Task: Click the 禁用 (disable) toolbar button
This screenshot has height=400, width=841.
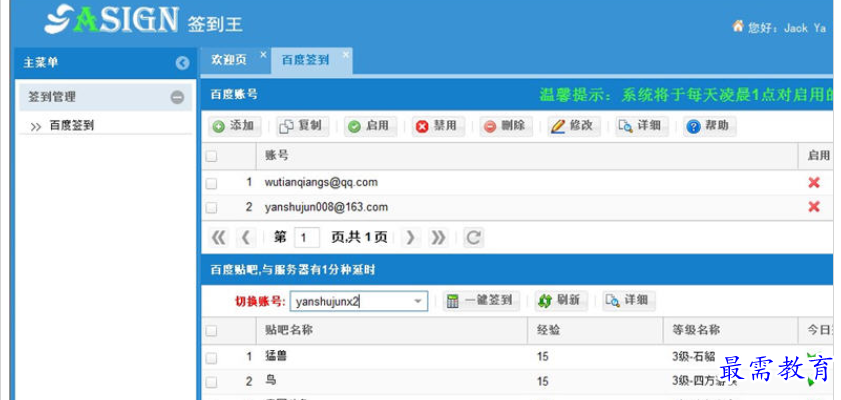Action: coord(438,126)
